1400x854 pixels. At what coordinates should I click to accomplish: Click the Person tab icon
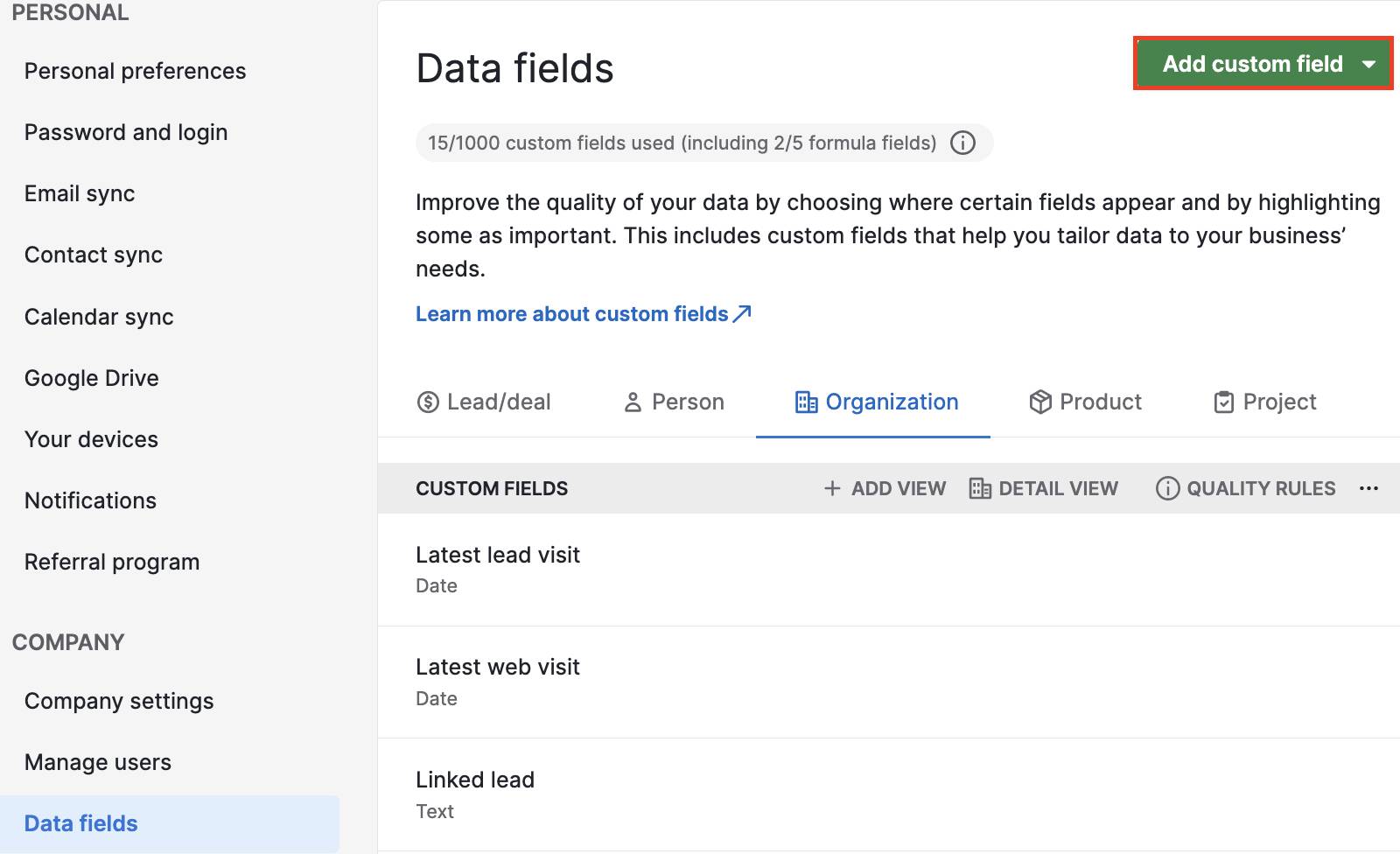633,402
